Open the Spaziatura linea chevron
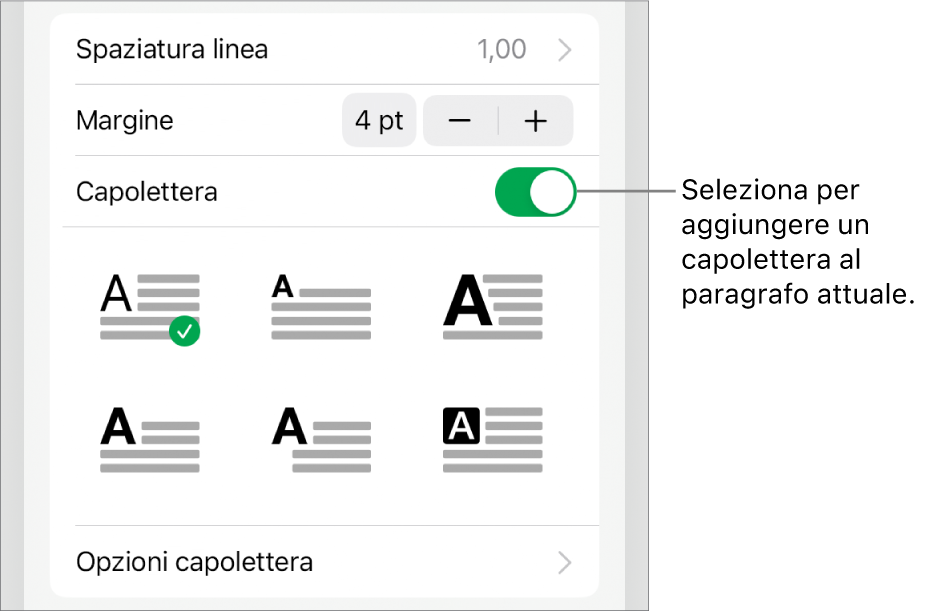This screenshot has height=611, width=932. (x=565, y=49)
